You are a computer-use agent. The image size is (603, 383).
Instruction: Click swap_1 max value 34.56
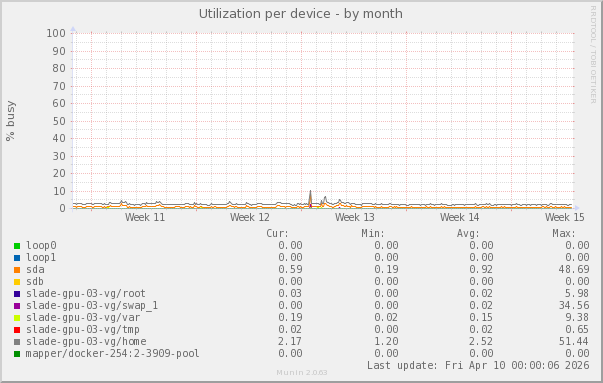(x=574, y=305)
